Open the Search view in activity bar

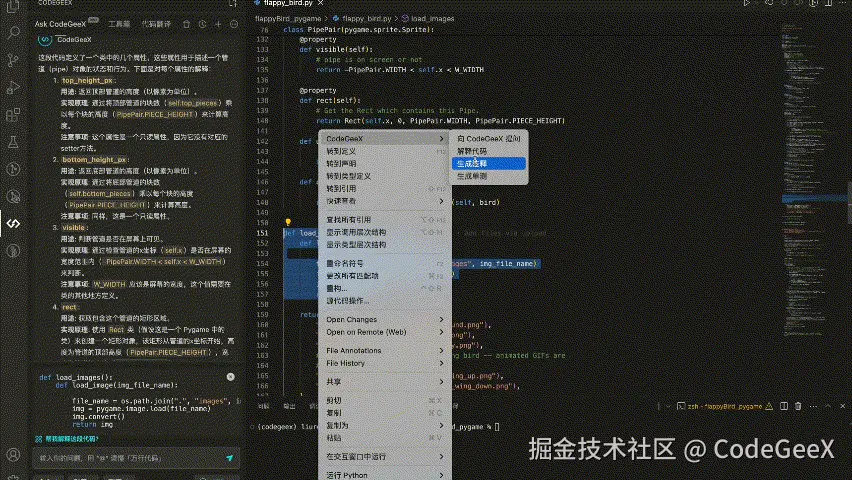13,33
